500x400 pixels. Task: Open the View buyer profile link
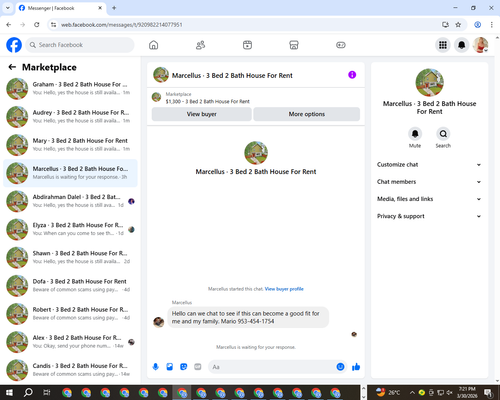(x=284, y=289)
